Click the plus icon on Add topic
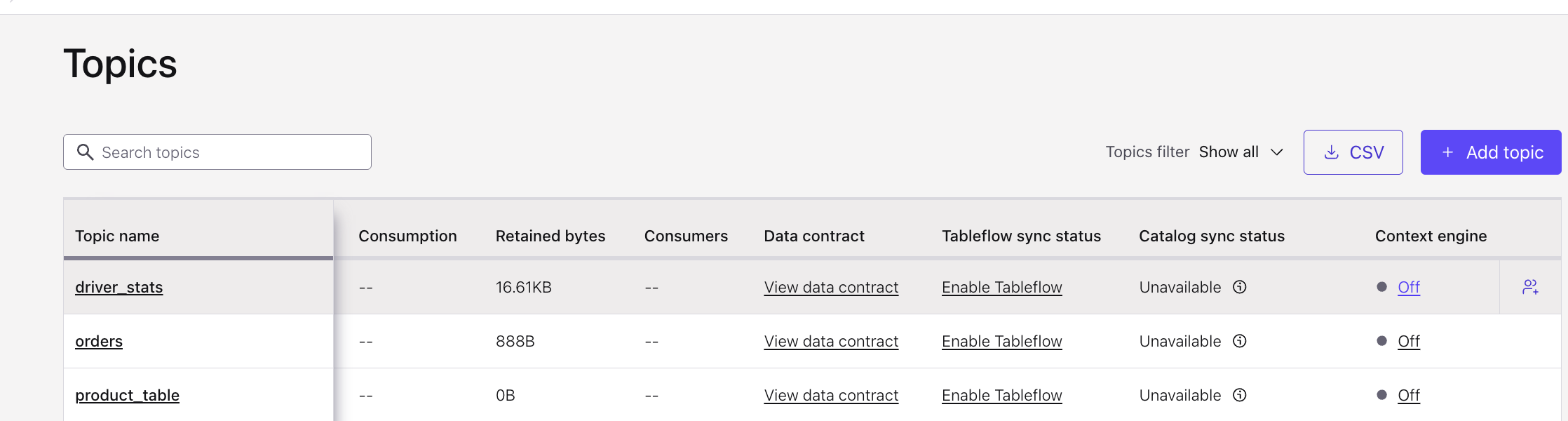This screenshot has height=421, width=1568. click(x=1447, y=152)
